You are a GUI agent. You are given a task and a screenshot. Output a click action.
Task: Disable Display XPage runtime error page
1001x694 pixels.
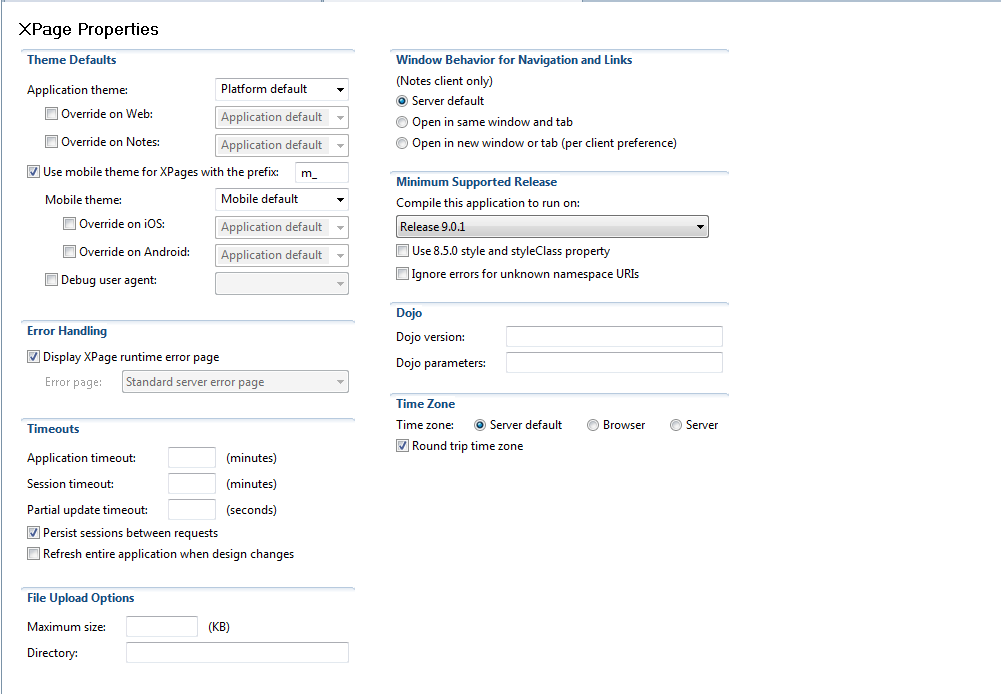pos(34,357)
